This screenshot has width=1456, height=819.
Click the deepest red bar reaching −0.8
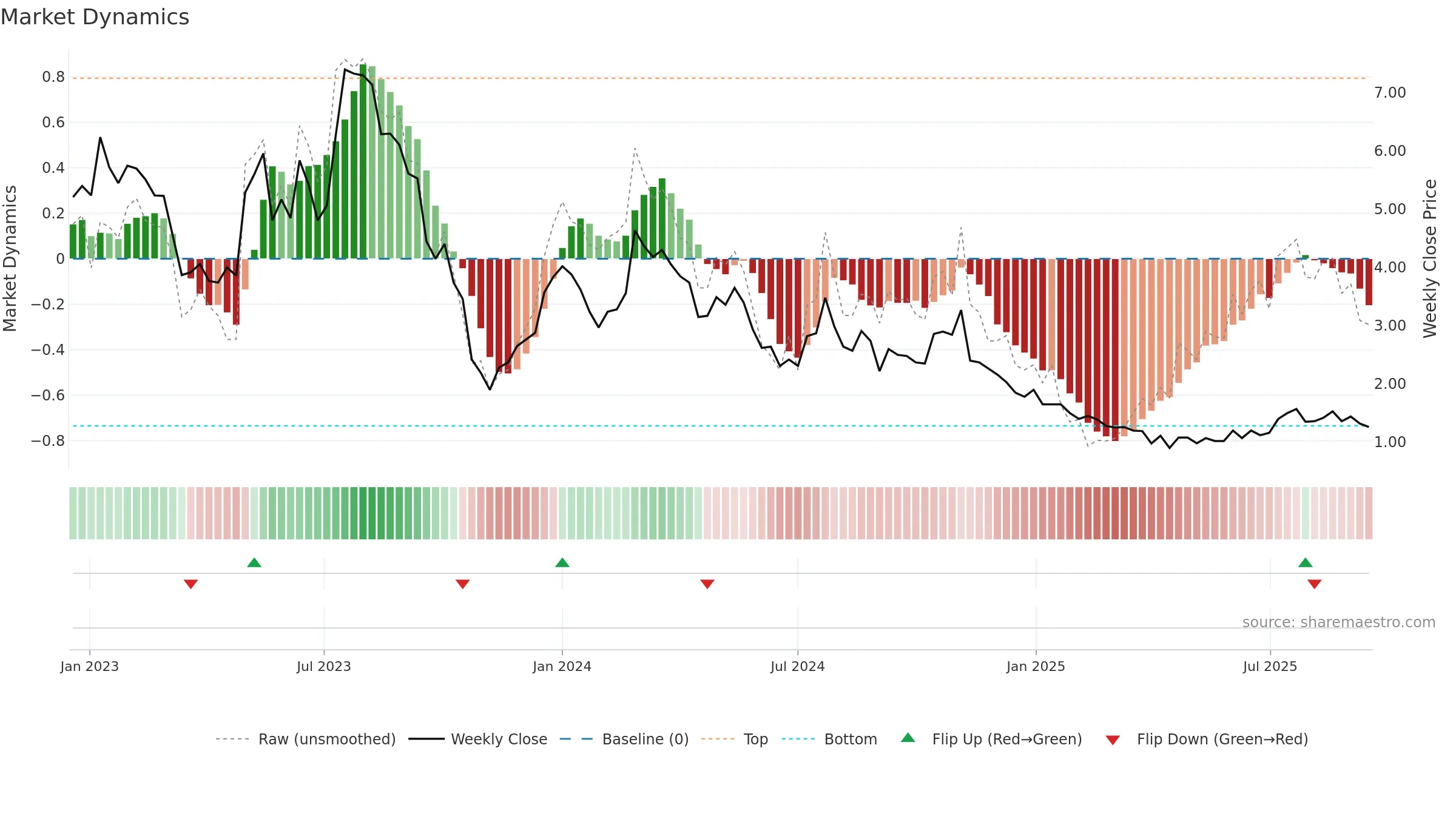(x=1115, y=350)
